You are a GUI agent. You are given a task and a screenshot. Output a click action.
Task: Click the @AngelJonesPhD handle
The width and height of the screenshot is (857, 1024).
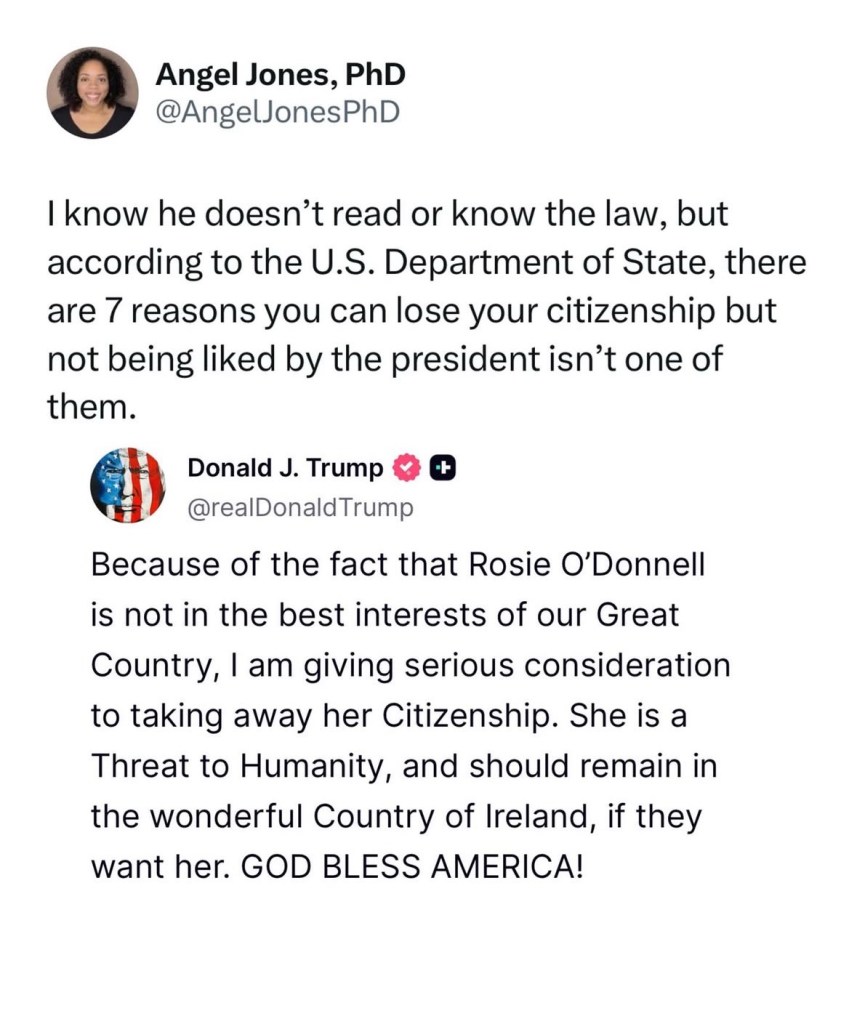(x=278, y=112)
